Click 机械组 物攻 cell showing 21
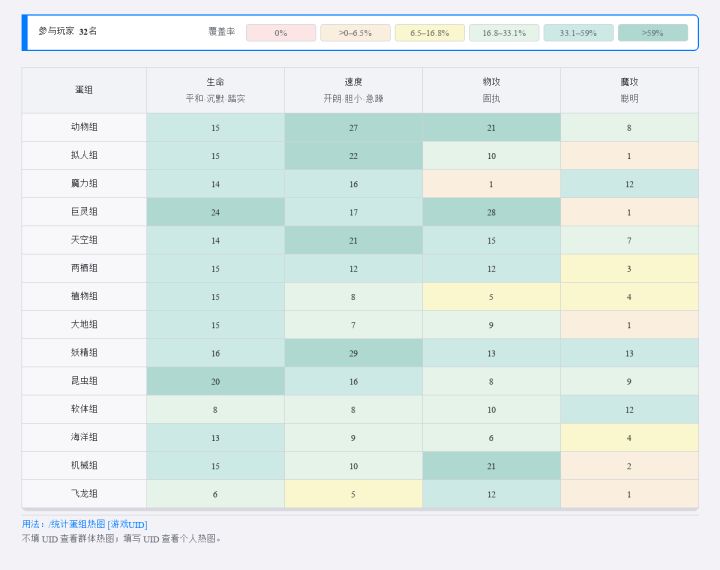720x570 pixels. [491, 466]
